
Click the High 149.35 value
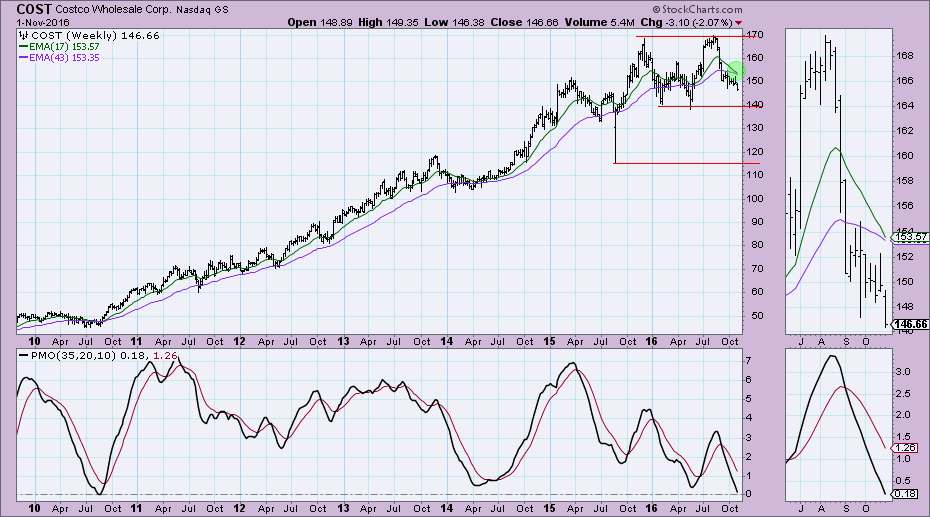[388, 23]
